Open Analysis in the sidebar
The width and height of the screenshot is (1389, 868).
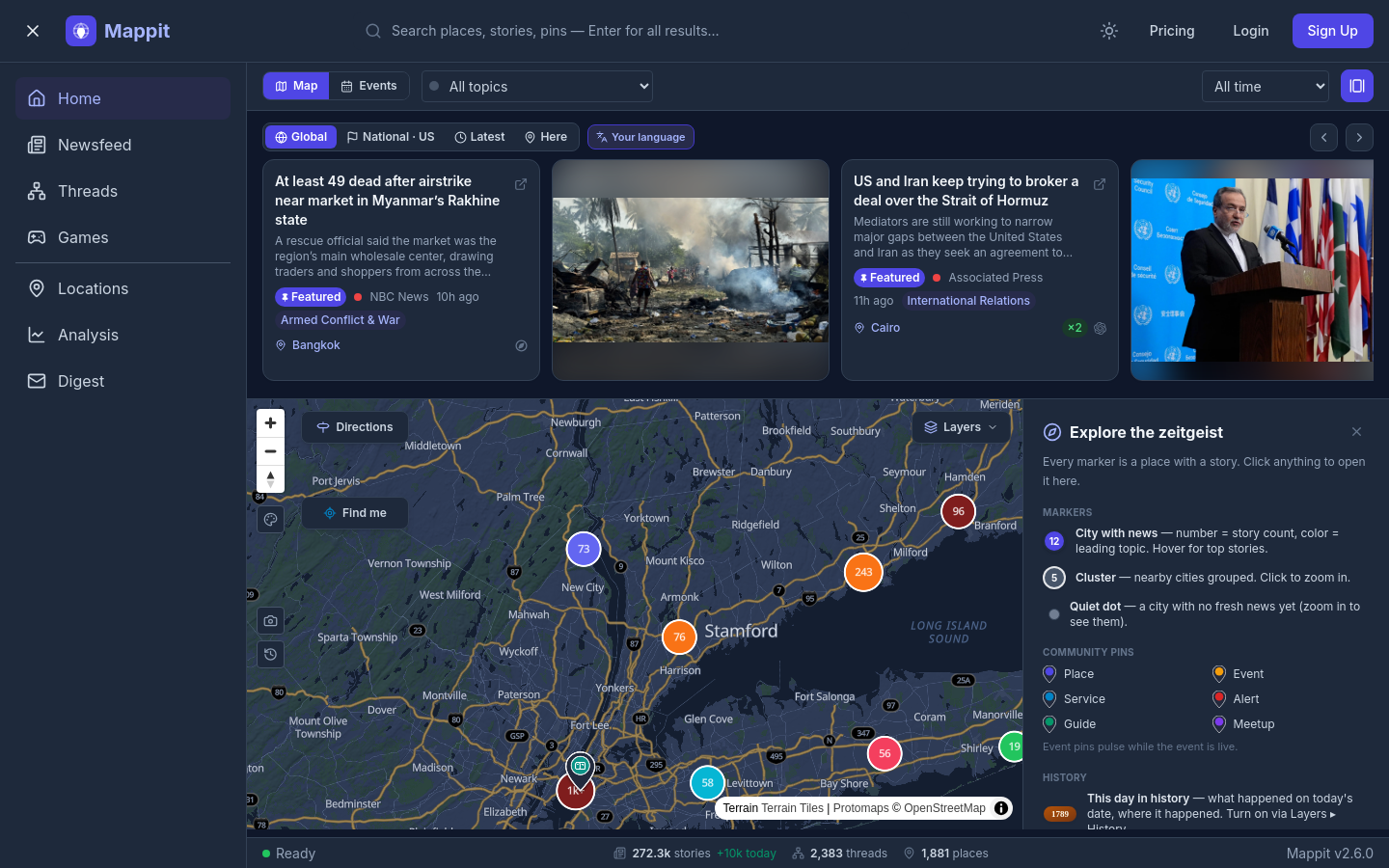coord(123,335)
